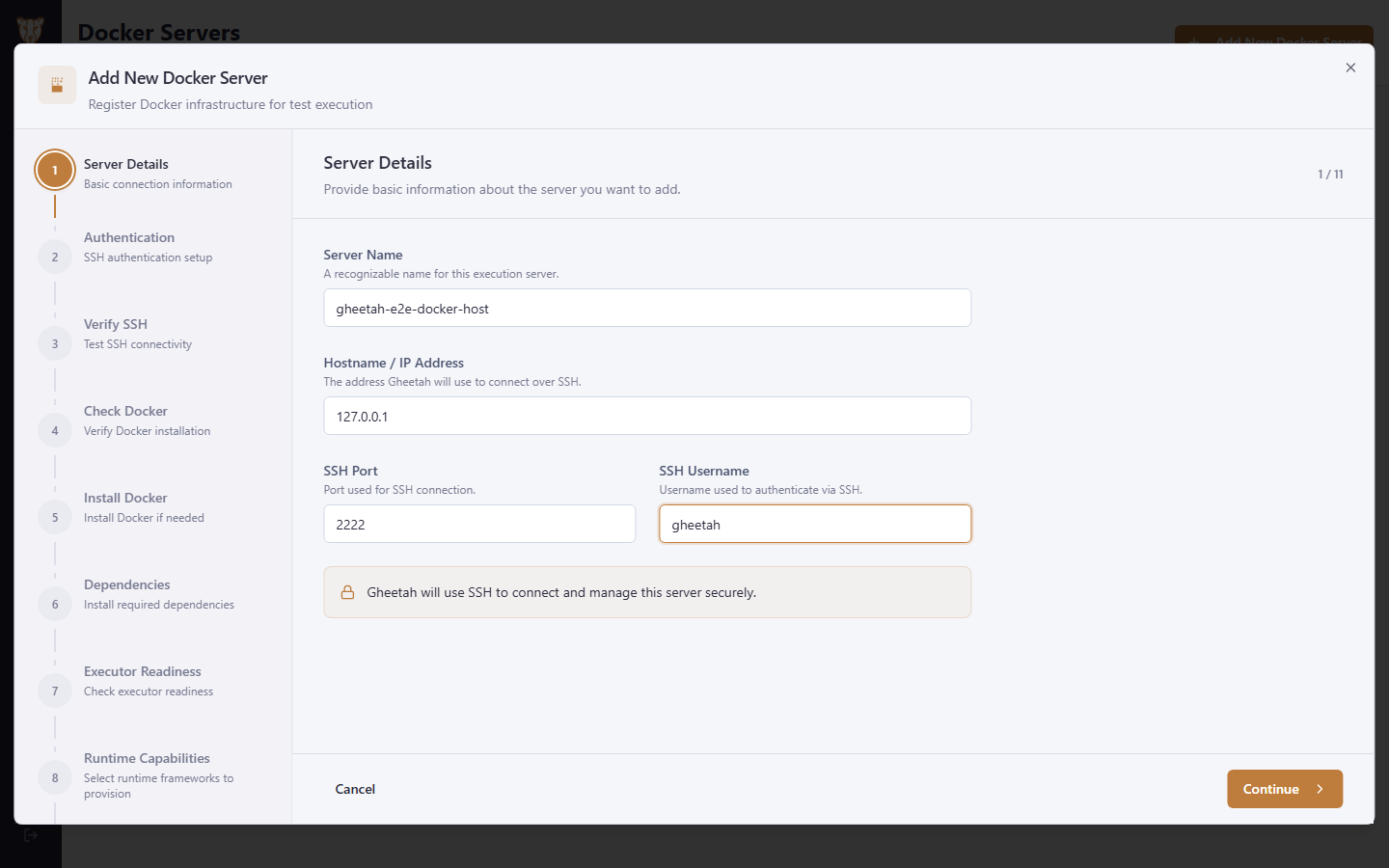Click the Docker Servers page heading behind dialog
Viewport: 1389px width, 868px height.
pyautogui.click(x=159, y=32)
